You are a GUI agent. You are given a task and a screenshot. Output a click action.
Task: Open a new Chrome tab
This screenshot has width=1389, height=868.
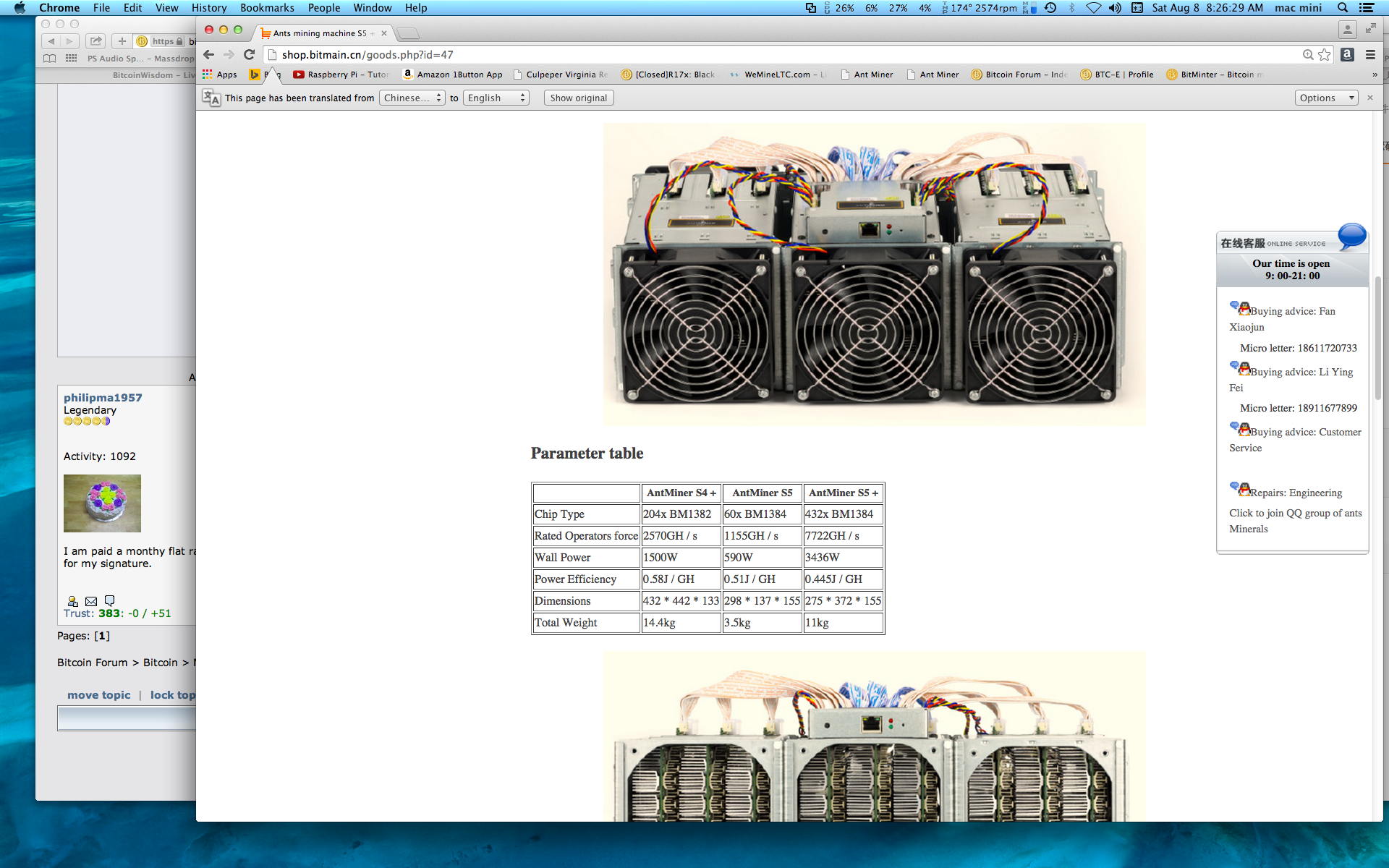[x=408, y=33]
